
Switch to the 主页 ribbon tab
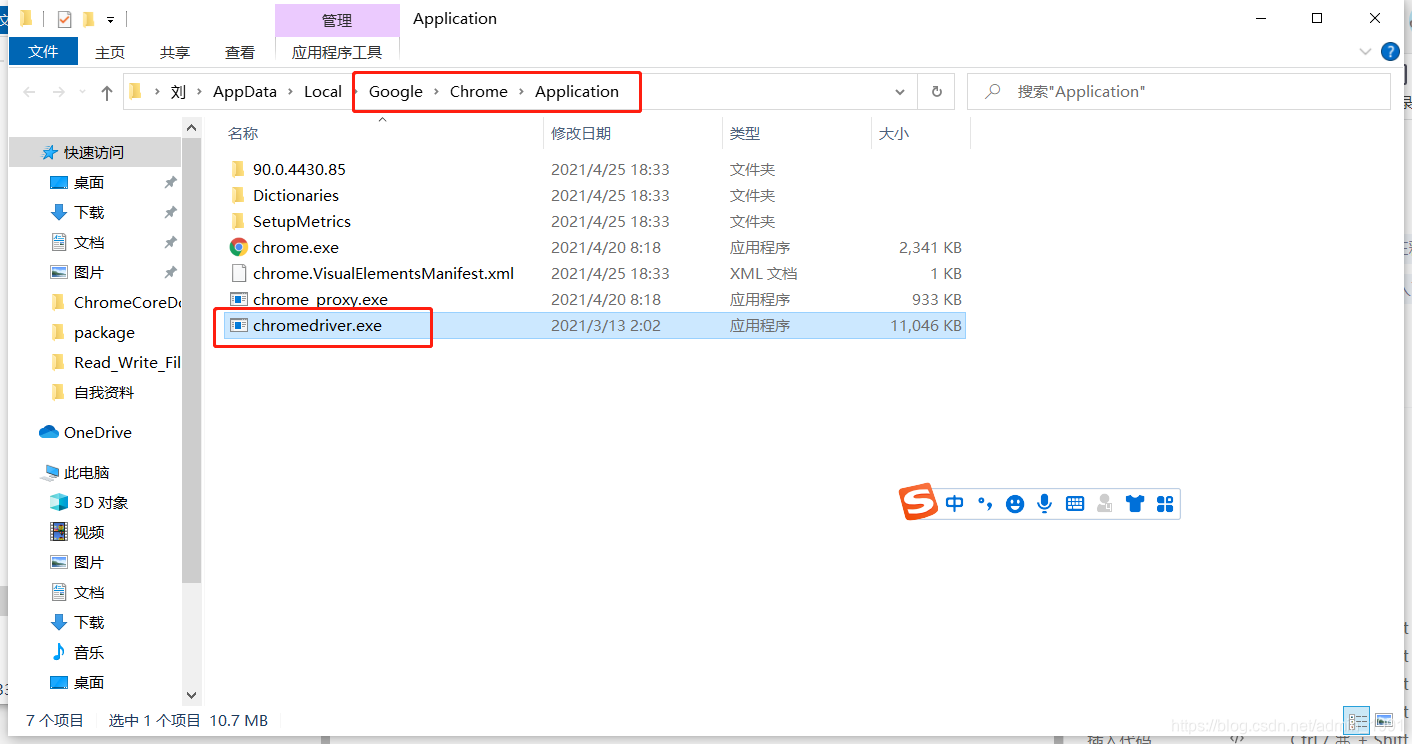110,52
